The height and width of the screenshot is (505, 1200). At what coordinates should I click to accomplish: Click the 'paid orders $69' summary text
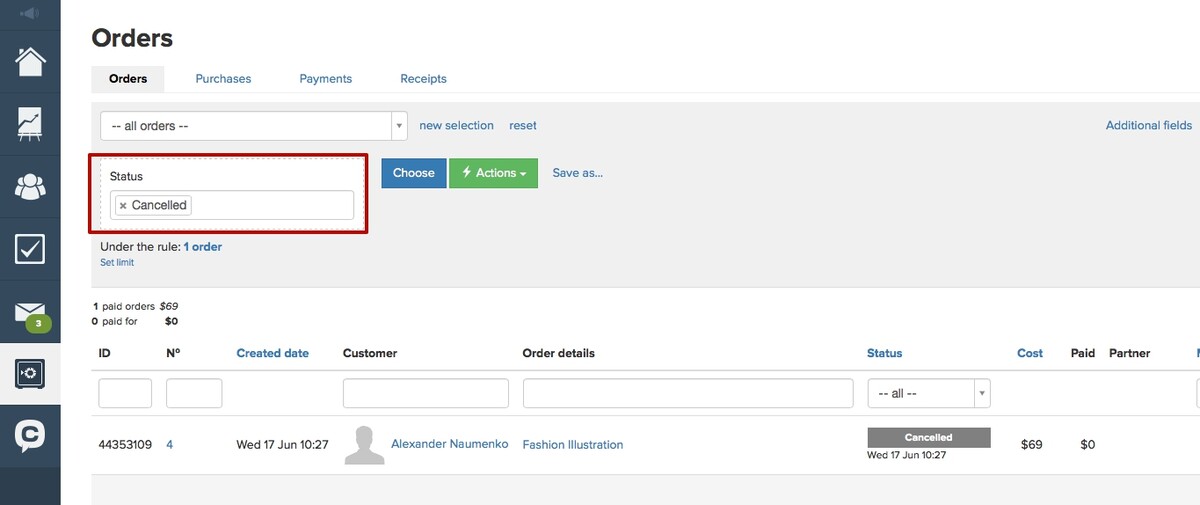(135, 306)
